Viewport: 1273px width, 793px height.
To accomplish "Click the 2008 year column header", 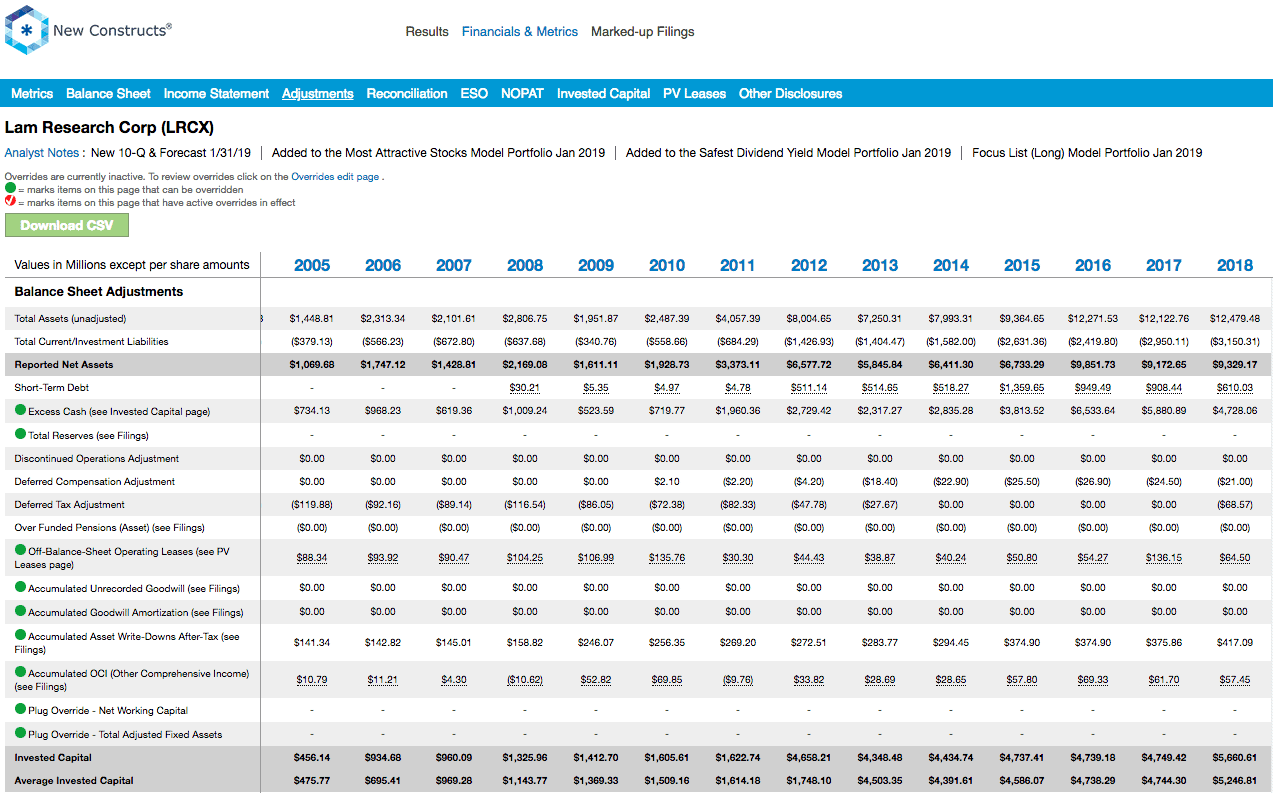I will [525, 265].
